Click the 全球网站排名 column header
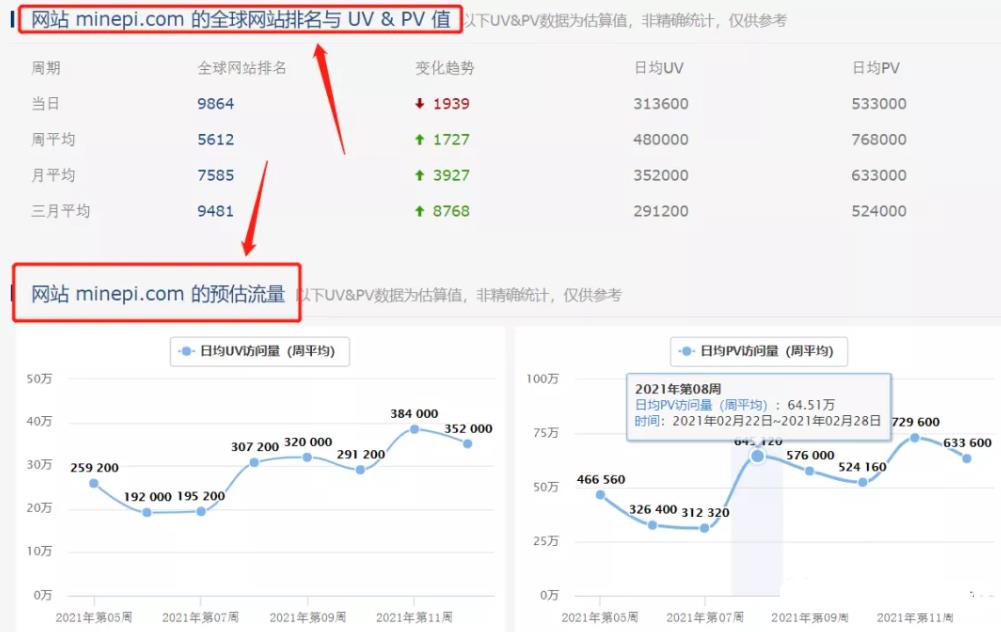The height and width of the screenshot is (632, 1001). point(242,68)
